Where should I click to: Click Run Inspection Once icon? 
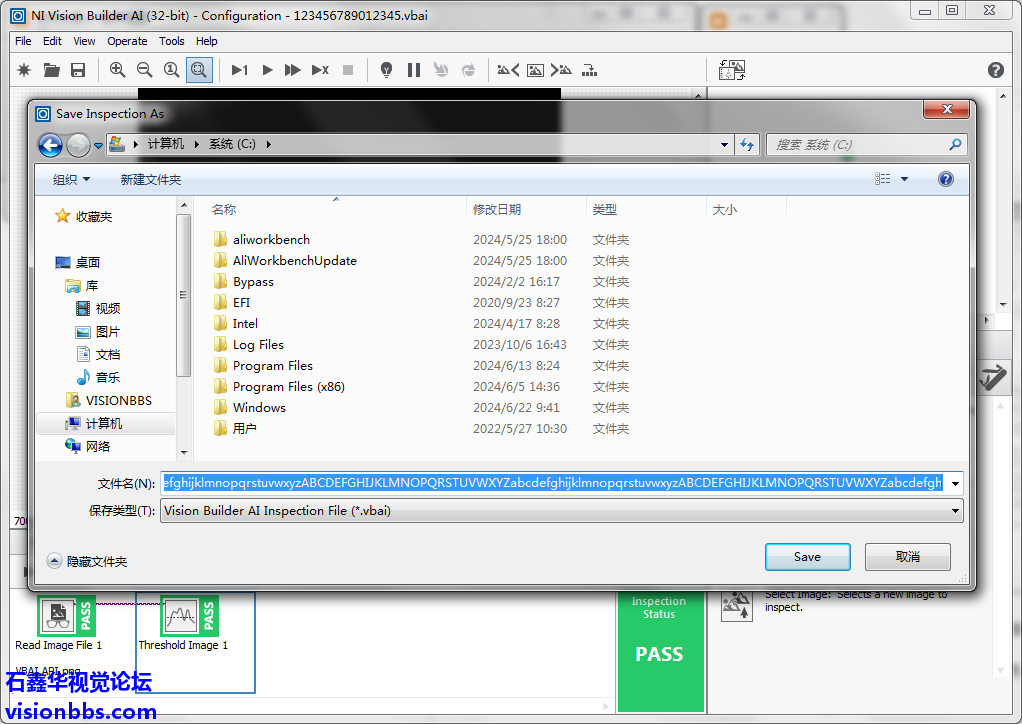point(240,70)
